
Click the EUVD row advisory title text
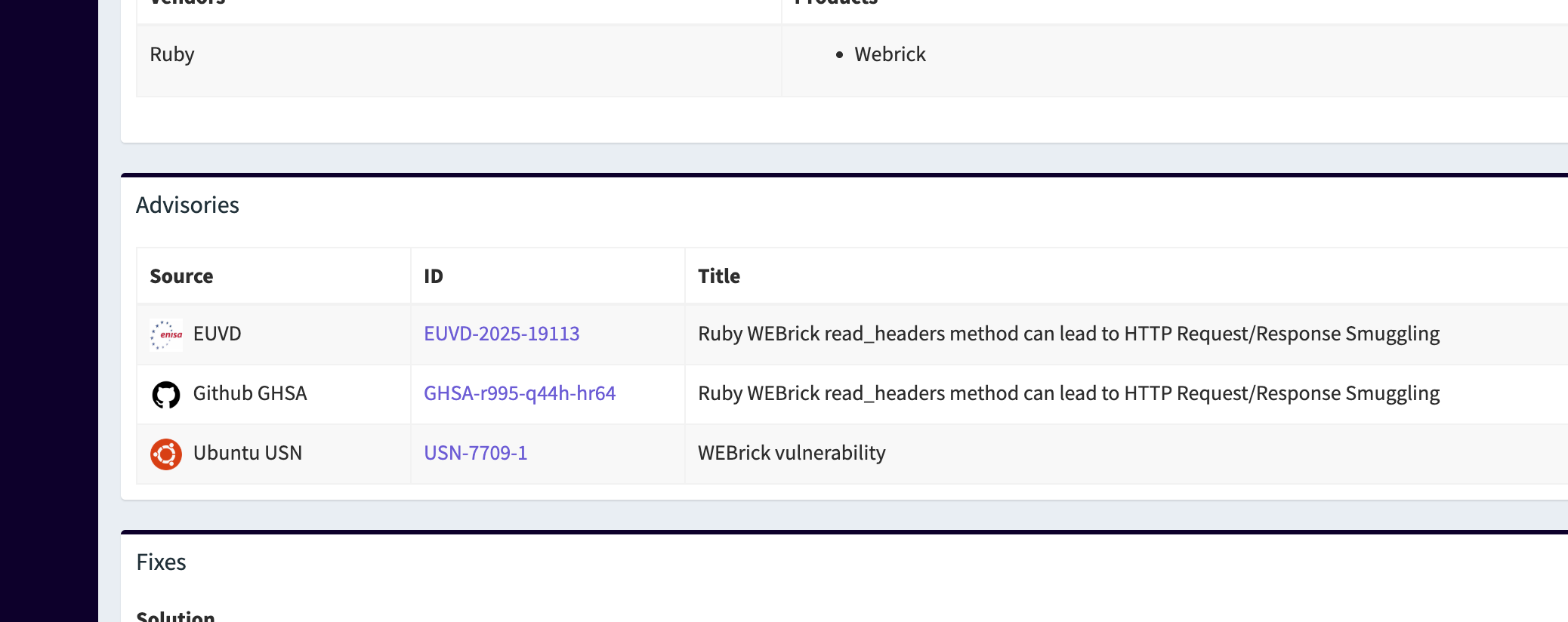1069,334
